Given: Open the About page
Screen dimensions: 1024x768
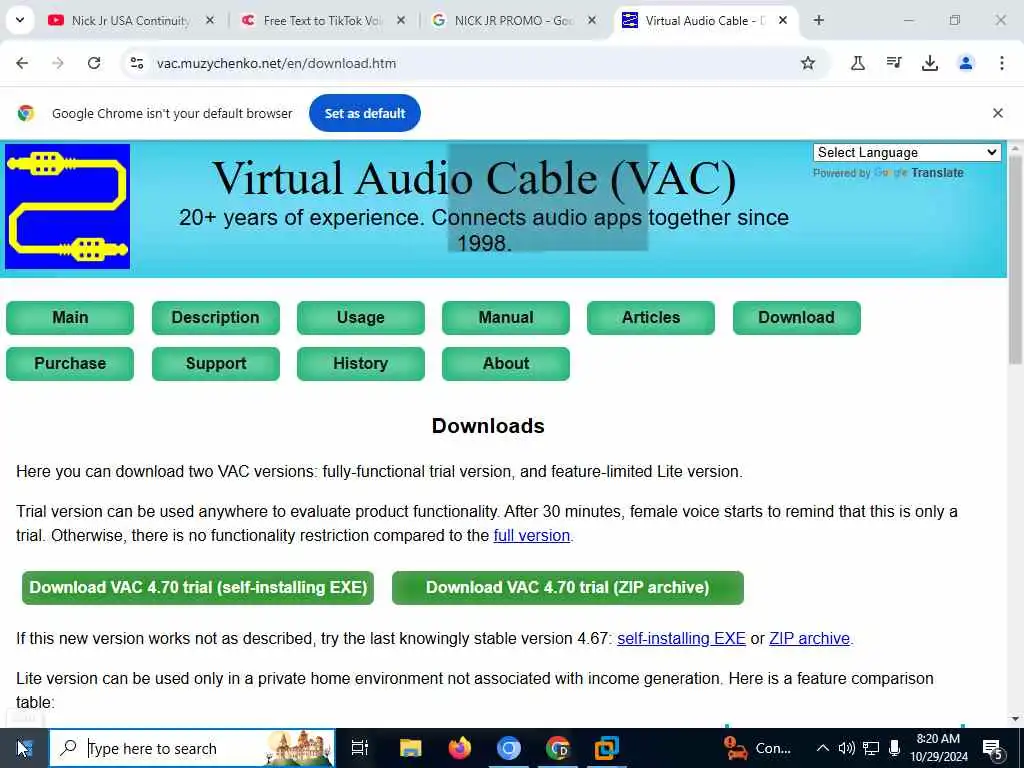Looking at the screenshot, I should point(505,363).
